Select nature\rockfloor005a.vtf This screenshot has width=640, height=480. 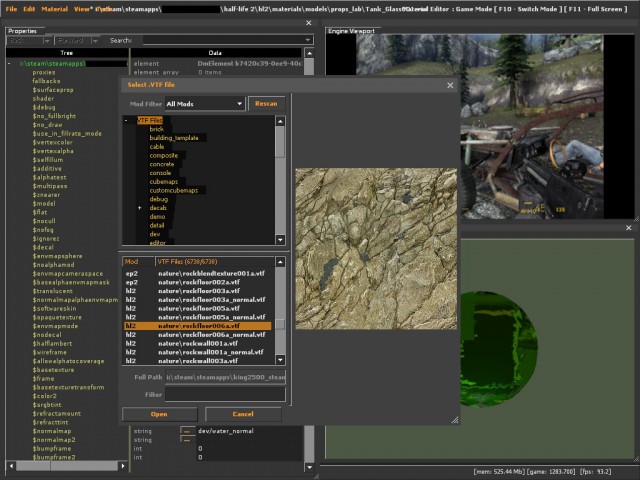click(198, 309)
